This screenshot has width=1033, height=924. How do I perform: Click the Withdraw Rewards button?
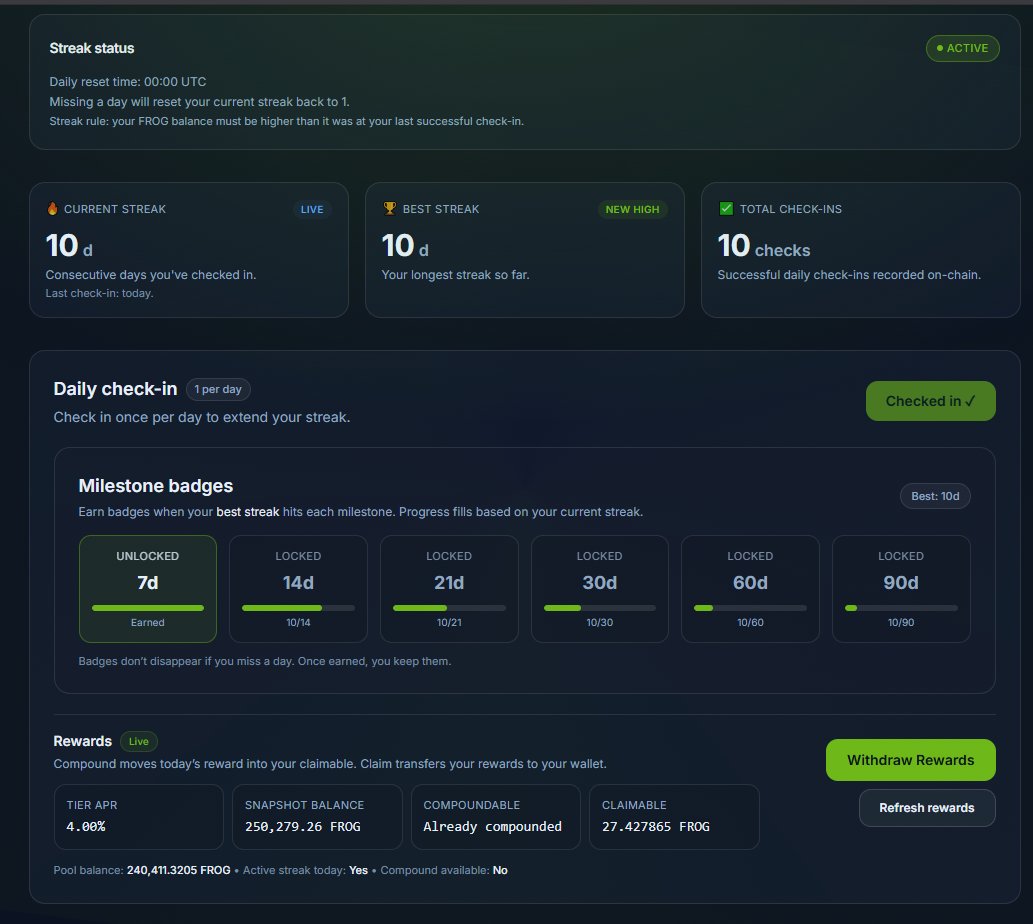(x=910, y=760)
